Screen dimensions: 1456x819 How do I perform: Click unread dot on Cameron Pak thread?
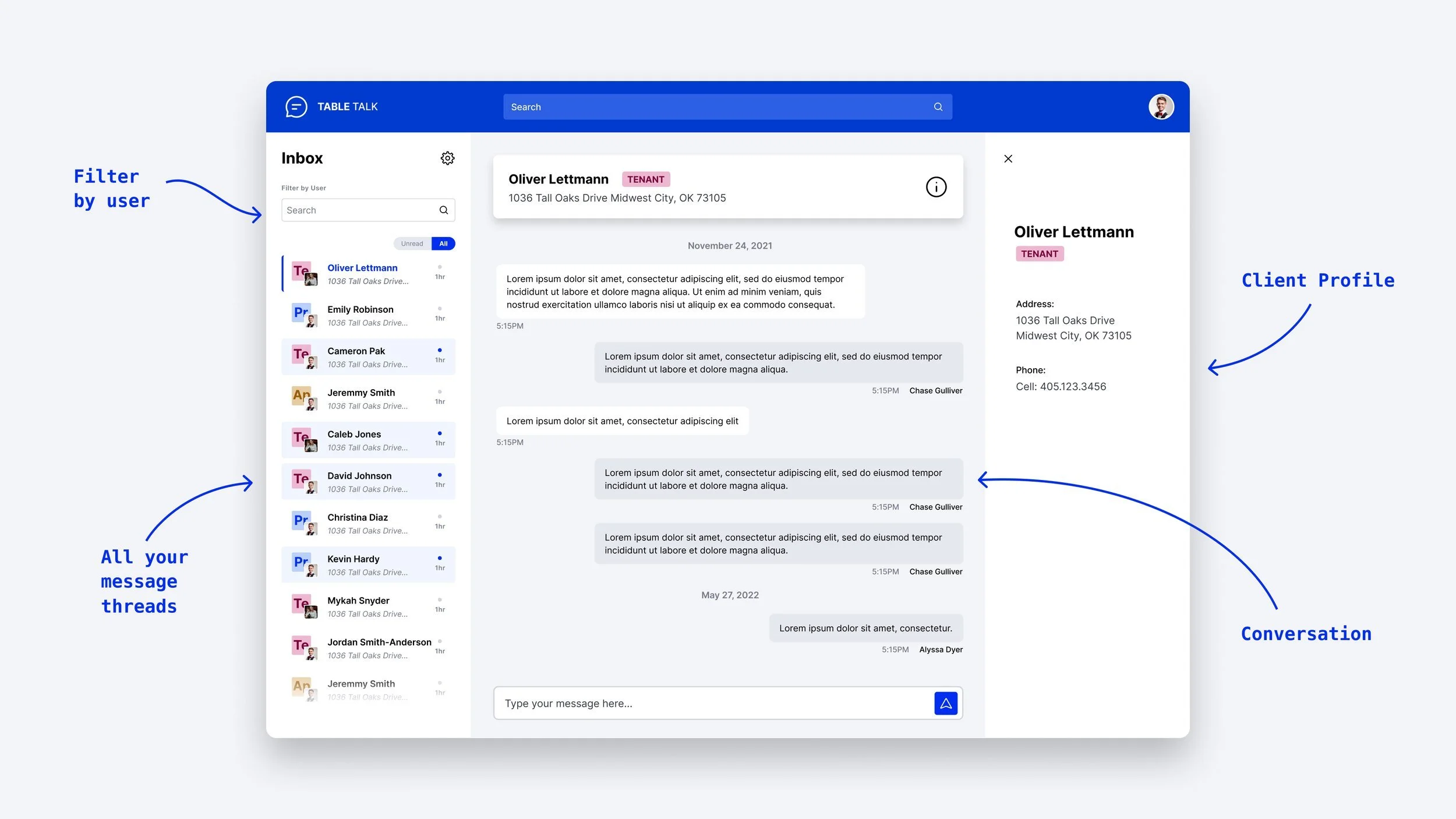(440, 350)
